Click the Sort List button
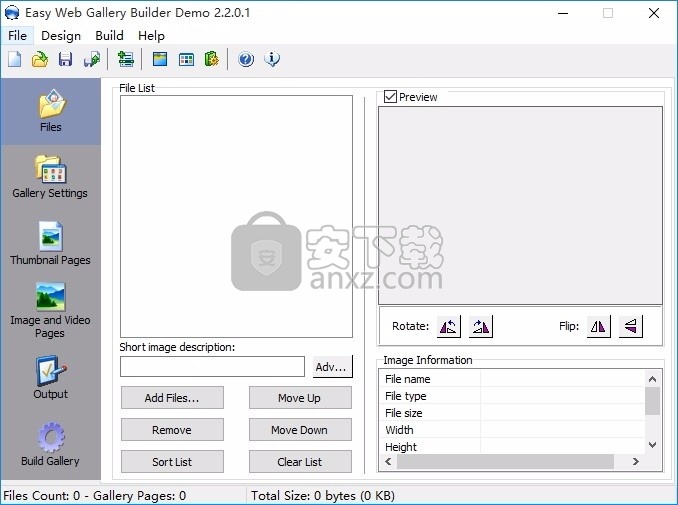 172,462
